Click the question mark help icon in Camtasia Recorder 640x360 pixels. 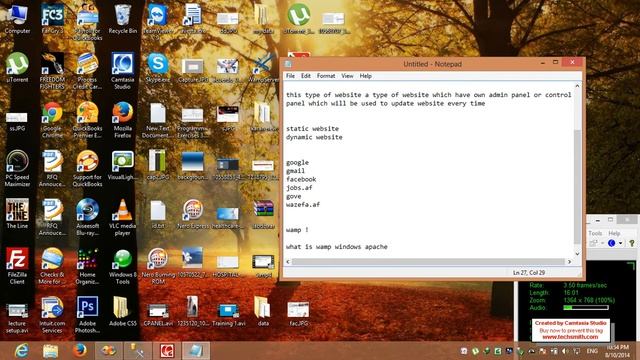tap(632, 243)
